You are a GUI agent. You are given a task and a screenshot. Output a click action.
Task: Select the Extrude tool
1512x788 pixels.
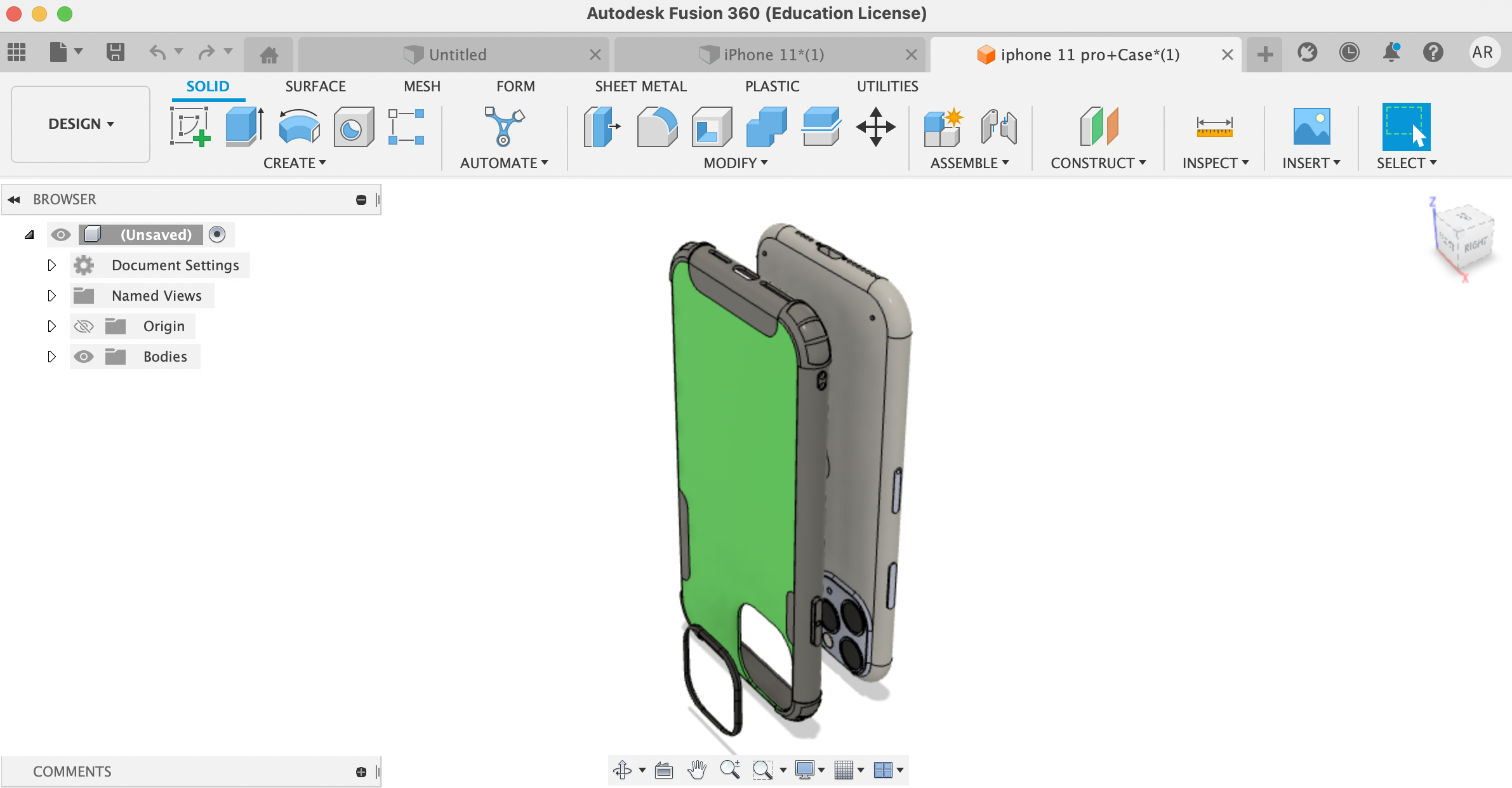point(244,126)
